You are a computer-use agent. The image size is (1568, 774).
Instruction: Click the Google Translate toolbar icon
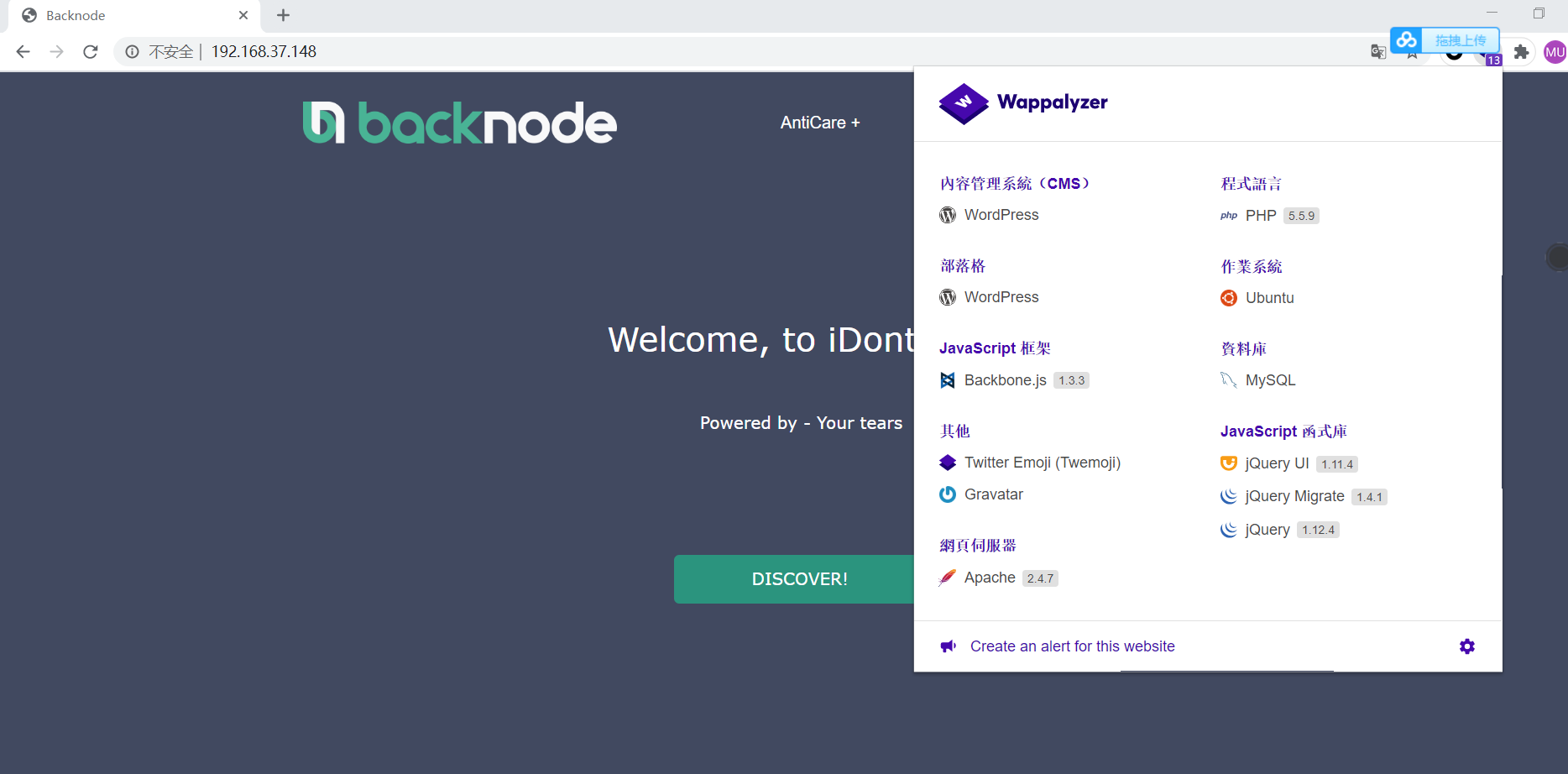point(1378,52)
